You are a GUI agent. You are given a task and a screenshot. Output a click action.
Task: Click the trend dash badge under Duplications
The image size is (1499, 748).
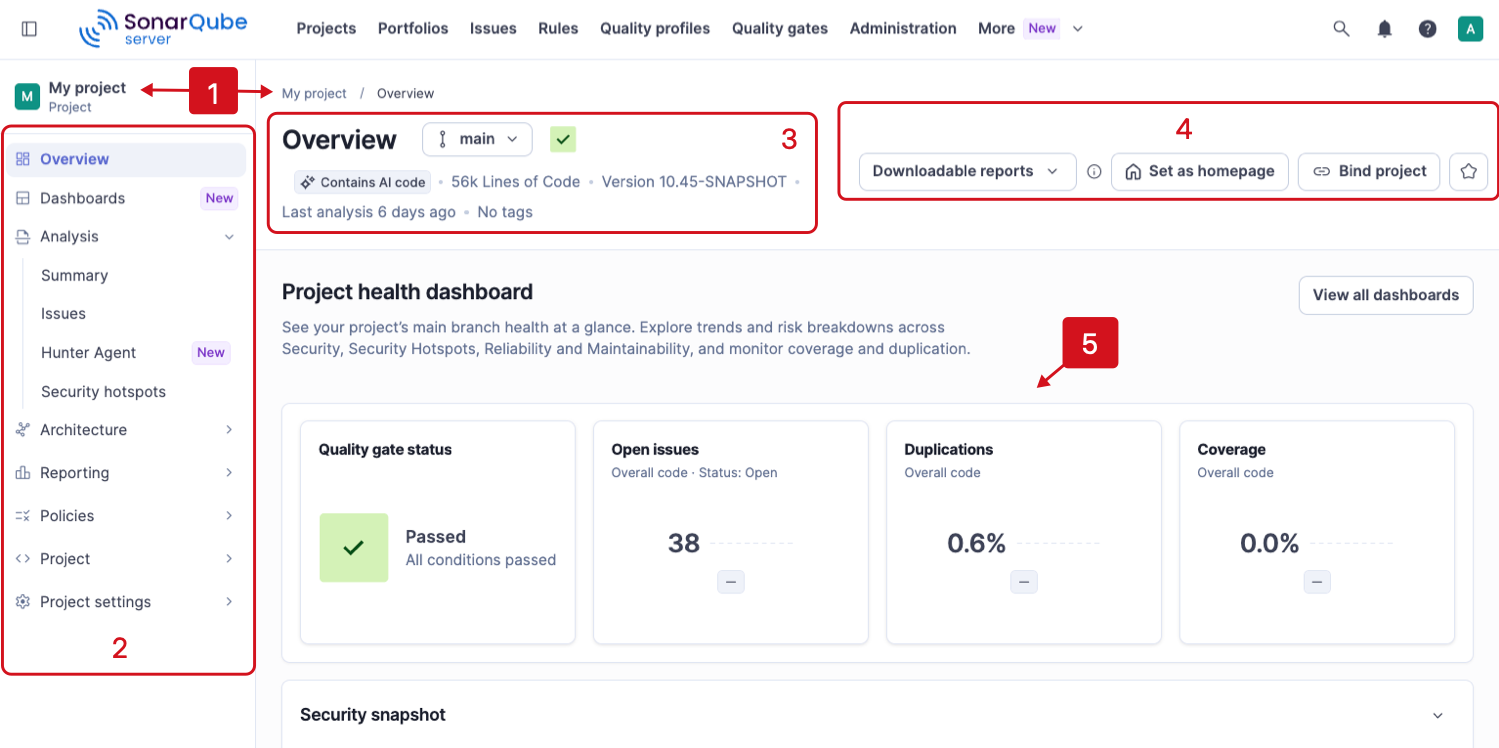click(1023, 582)
